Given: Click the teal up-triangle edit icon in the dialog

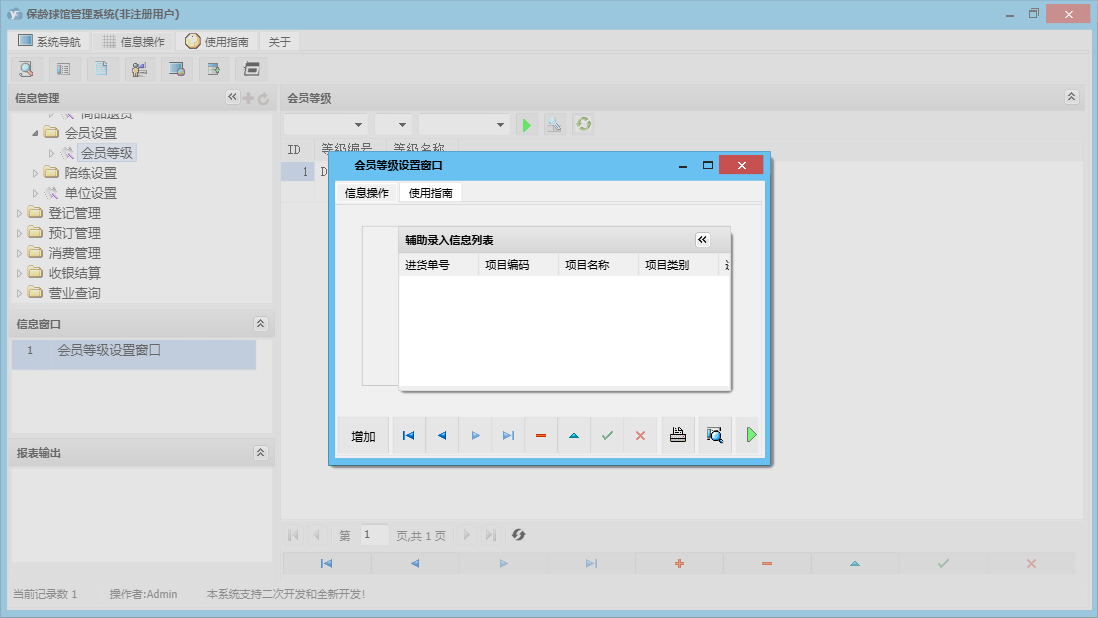Looking at the screenshot, I should (x=574, y=436).
